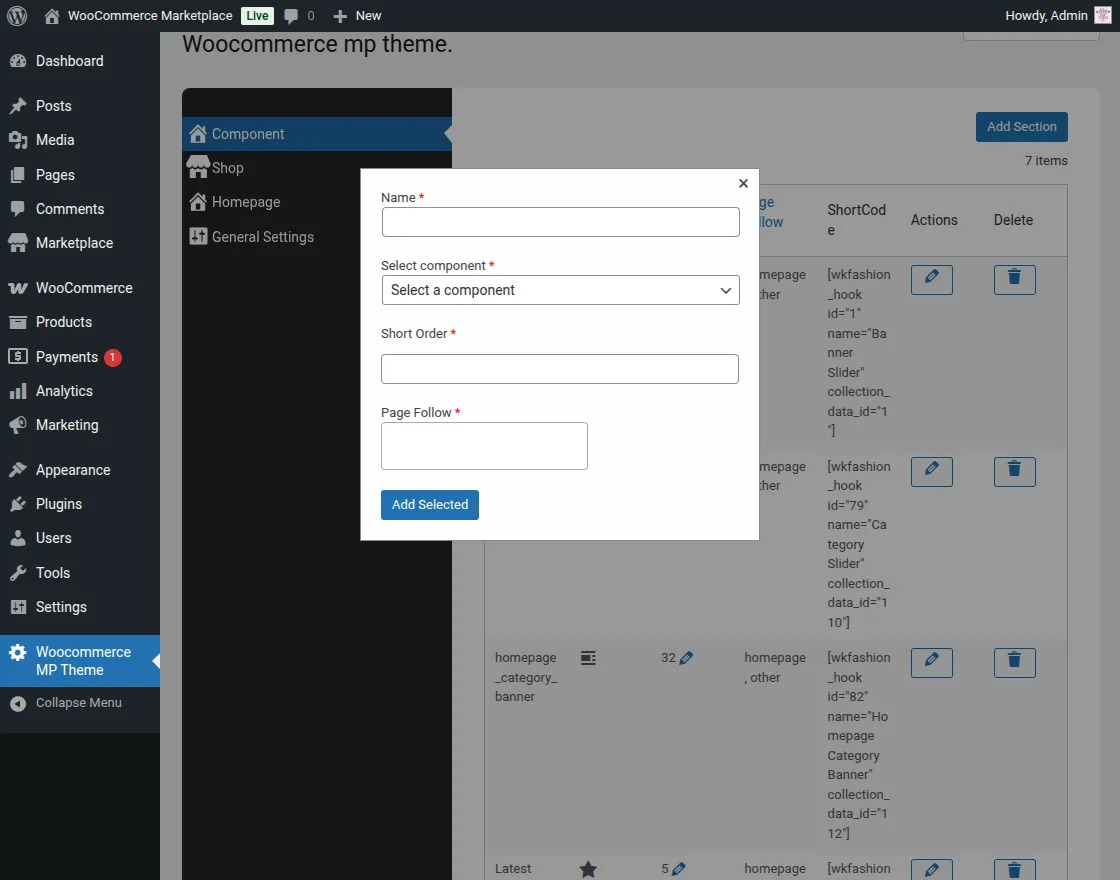The image size is (1120, 880).
Task: Select the Component tab
Action: pyautogui.click(x=317, y=134)
